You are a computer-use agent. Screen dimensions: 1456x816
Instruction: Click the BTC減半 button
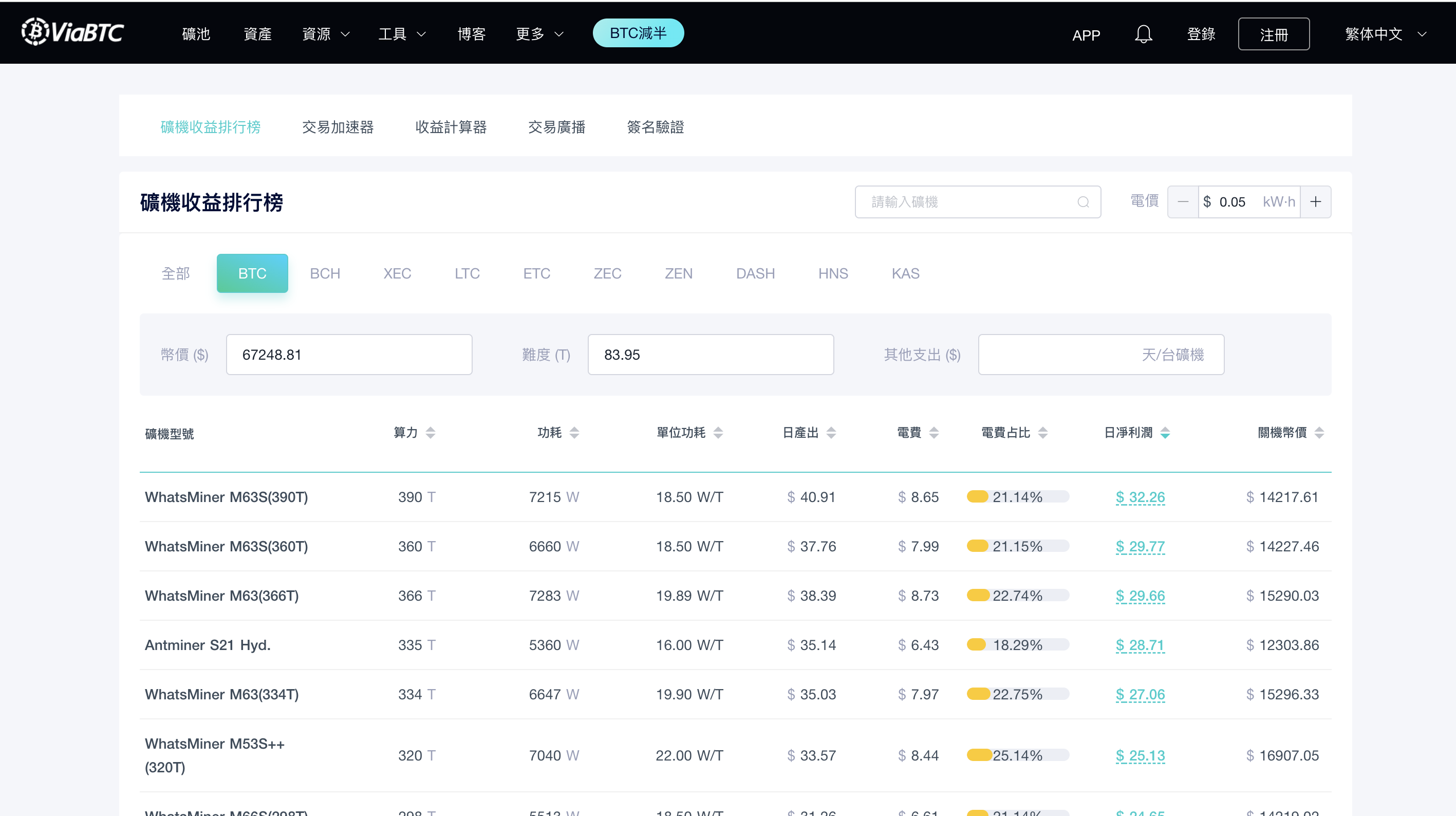tap(638, 33)
